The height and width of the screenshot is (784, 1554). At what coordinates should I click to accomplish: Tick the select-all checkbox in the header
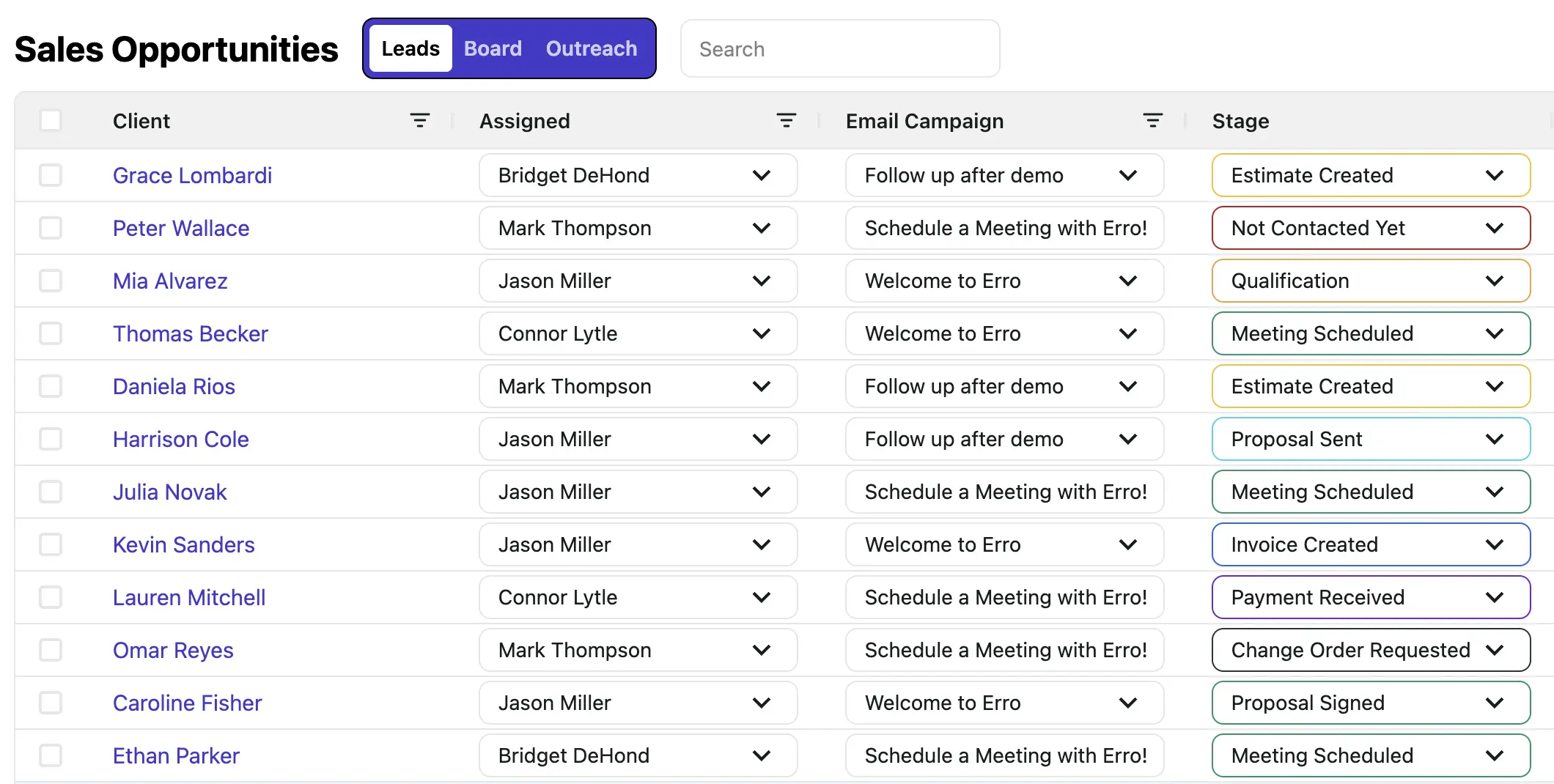[51, 120]
